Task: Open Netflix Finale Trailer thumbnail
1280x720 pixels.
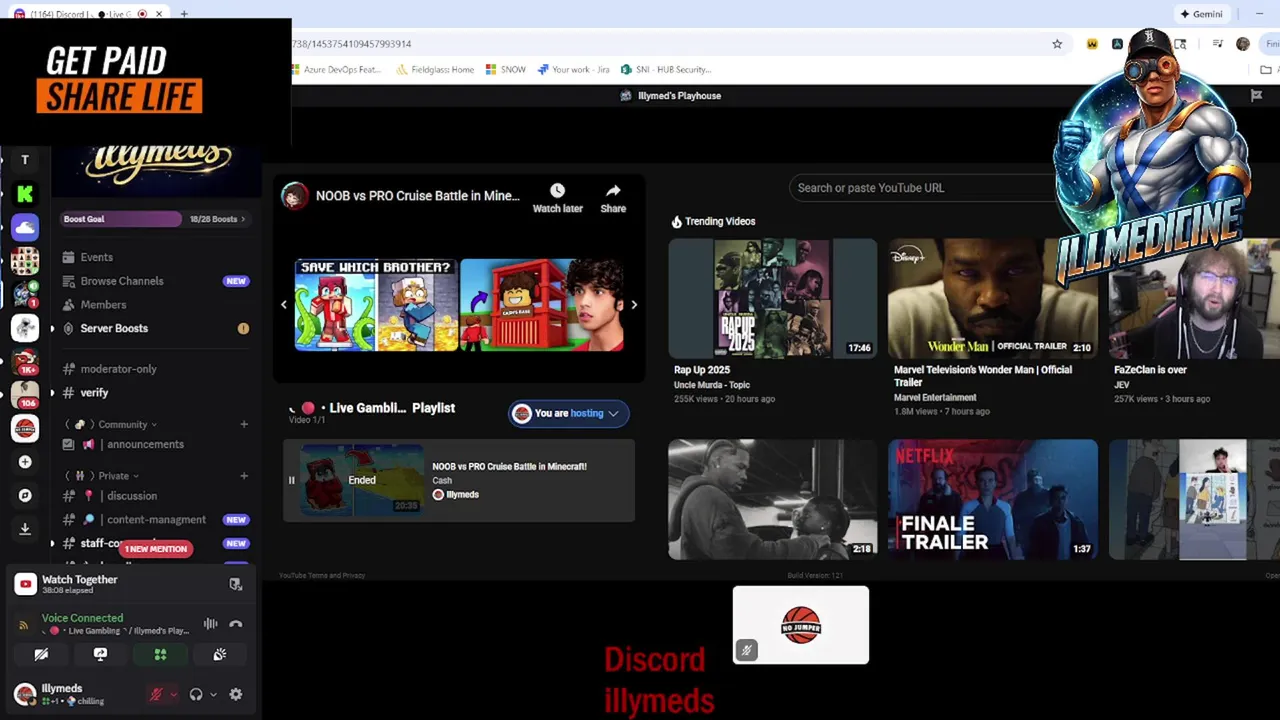Action: (993, 499)
